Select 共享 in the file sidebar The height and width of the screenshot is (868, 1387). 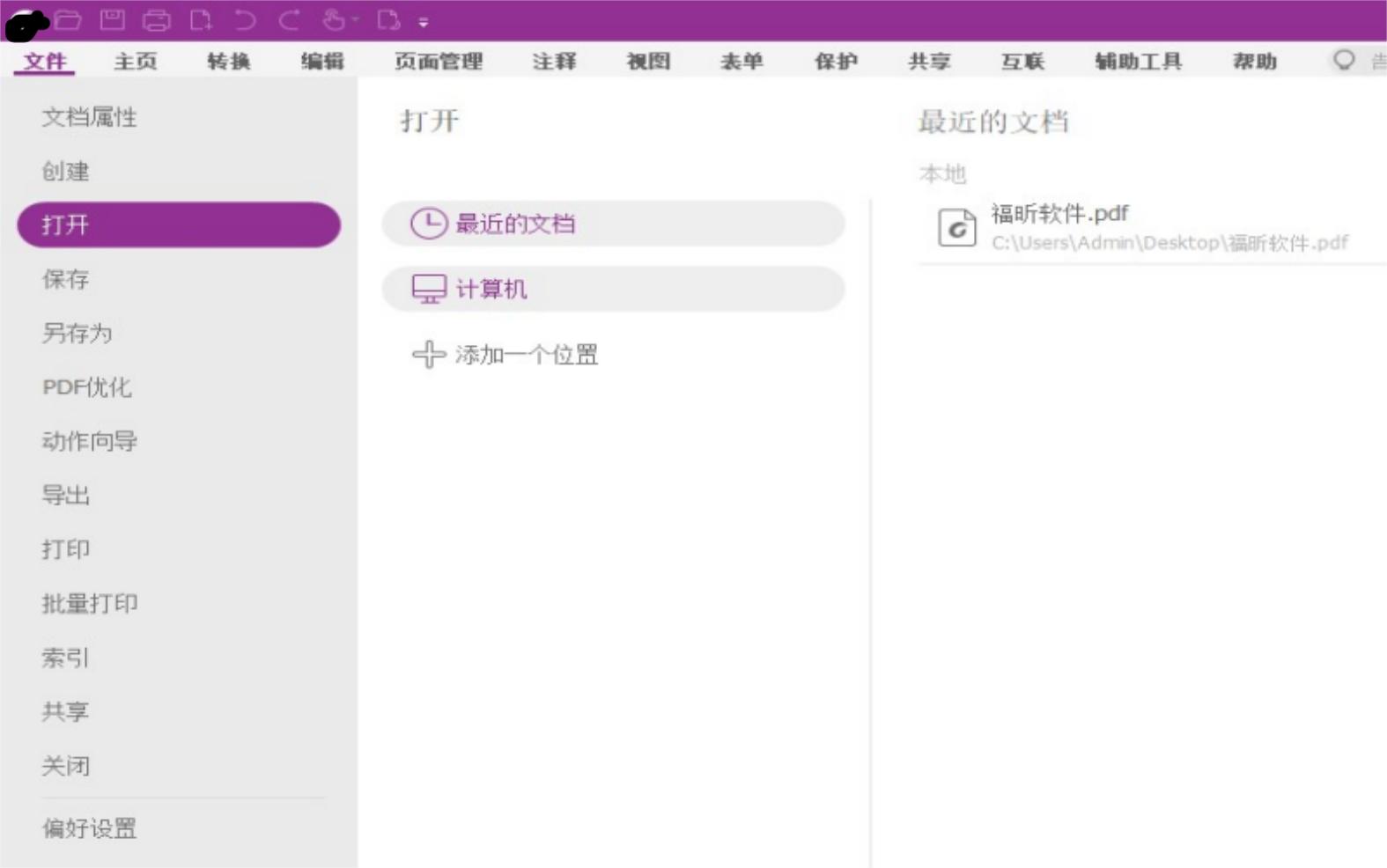coord(66,711)
